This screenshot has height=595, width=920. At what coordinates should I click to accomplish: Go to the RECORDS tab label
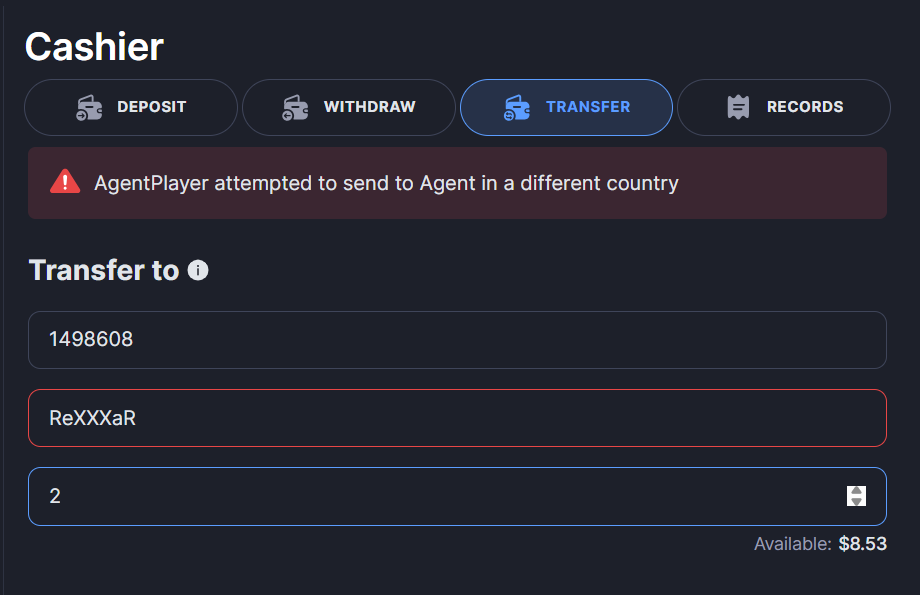pyautogui.click(x=805, y=107)
